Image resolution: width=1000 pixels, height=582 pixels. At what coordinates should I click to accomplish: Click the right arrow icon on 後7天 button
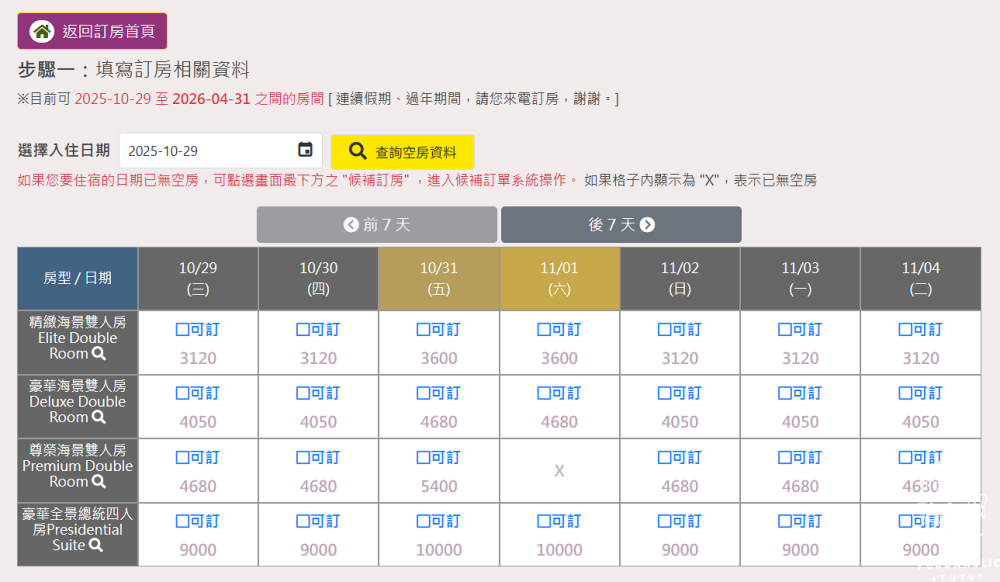647,225
